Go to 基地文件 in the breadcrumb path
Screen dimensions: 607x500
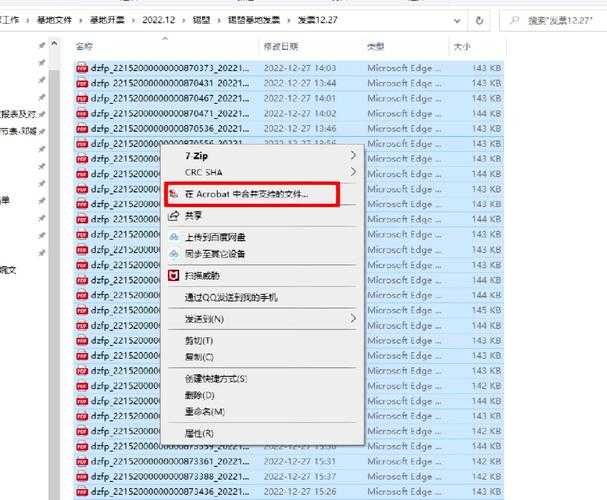coord(54,20)
